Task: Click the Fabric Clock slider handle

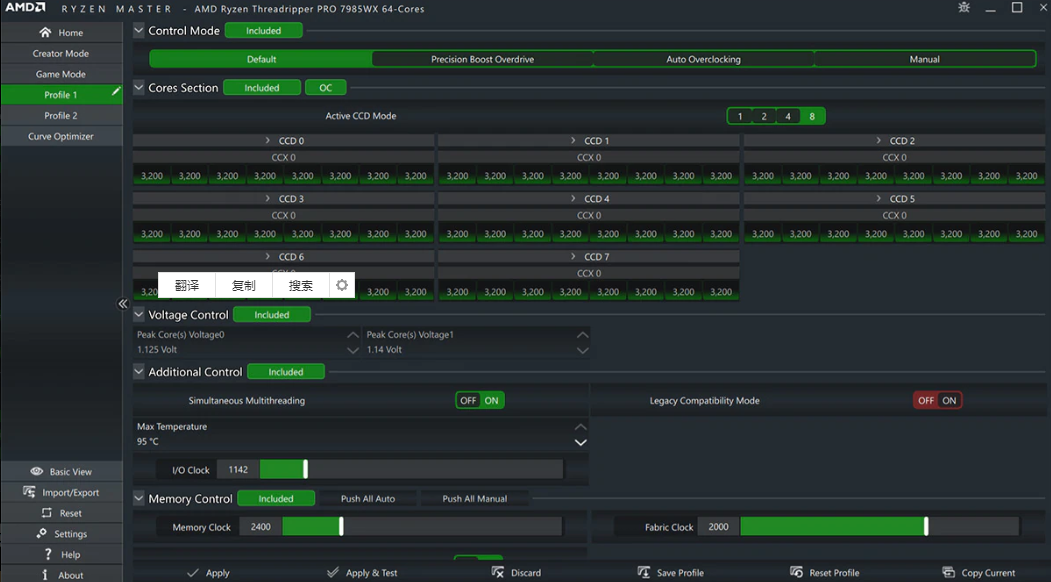Action: coord(926,526)
